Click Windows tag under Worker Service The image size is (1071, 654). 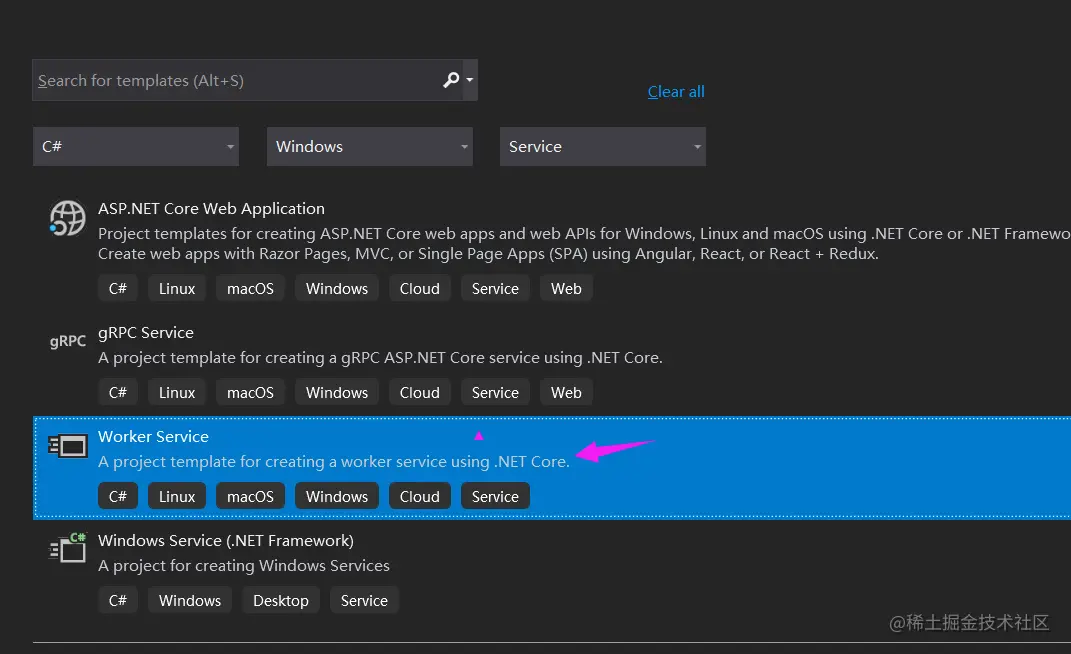click(x=337, y=496)
